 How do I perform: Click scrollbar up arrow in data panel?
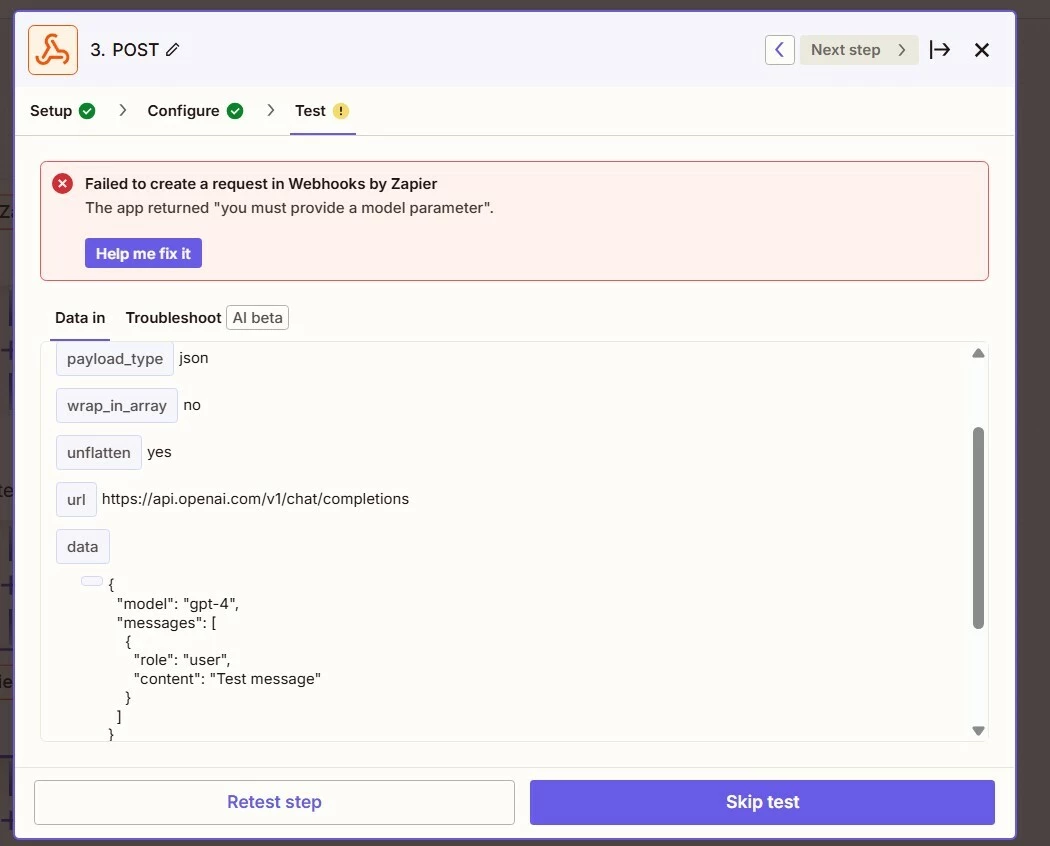pos(978,353)
